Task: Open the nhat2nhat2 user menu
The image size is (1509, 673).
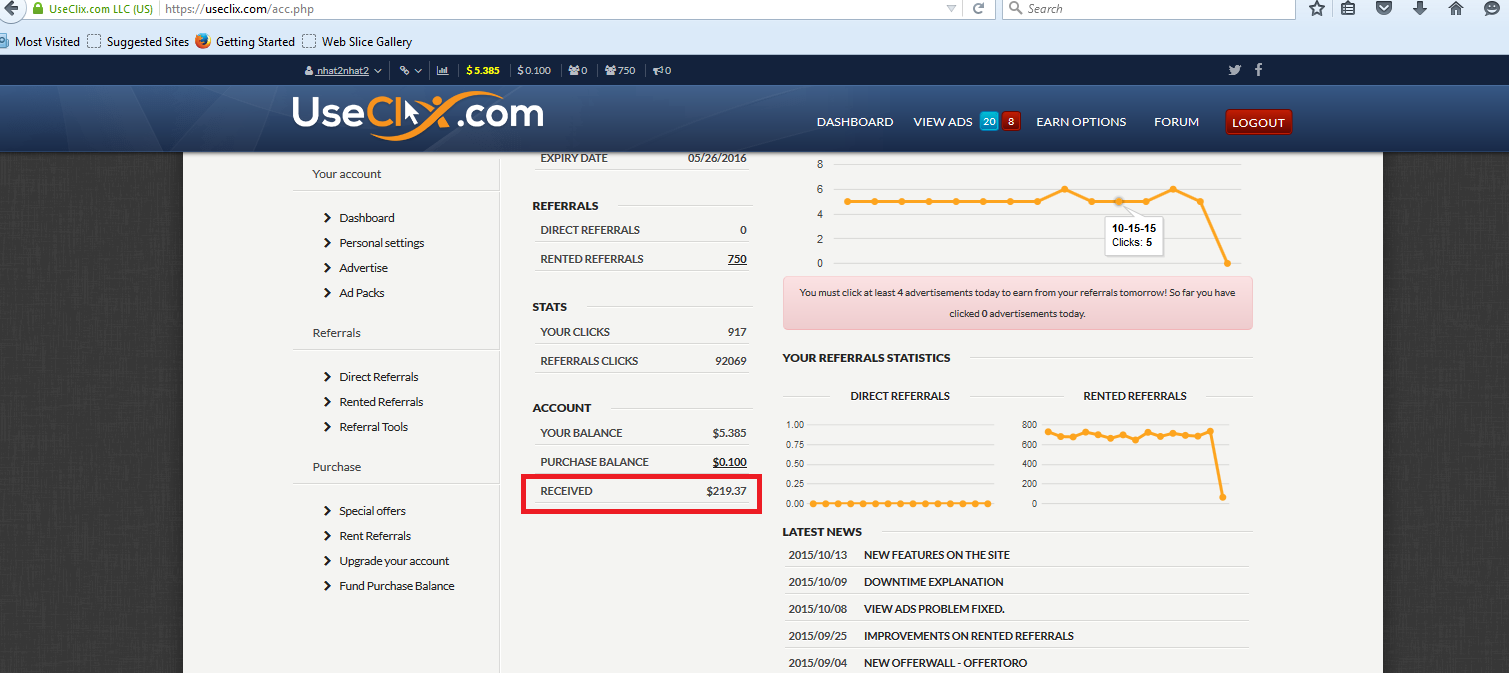Action: [342, 71]
